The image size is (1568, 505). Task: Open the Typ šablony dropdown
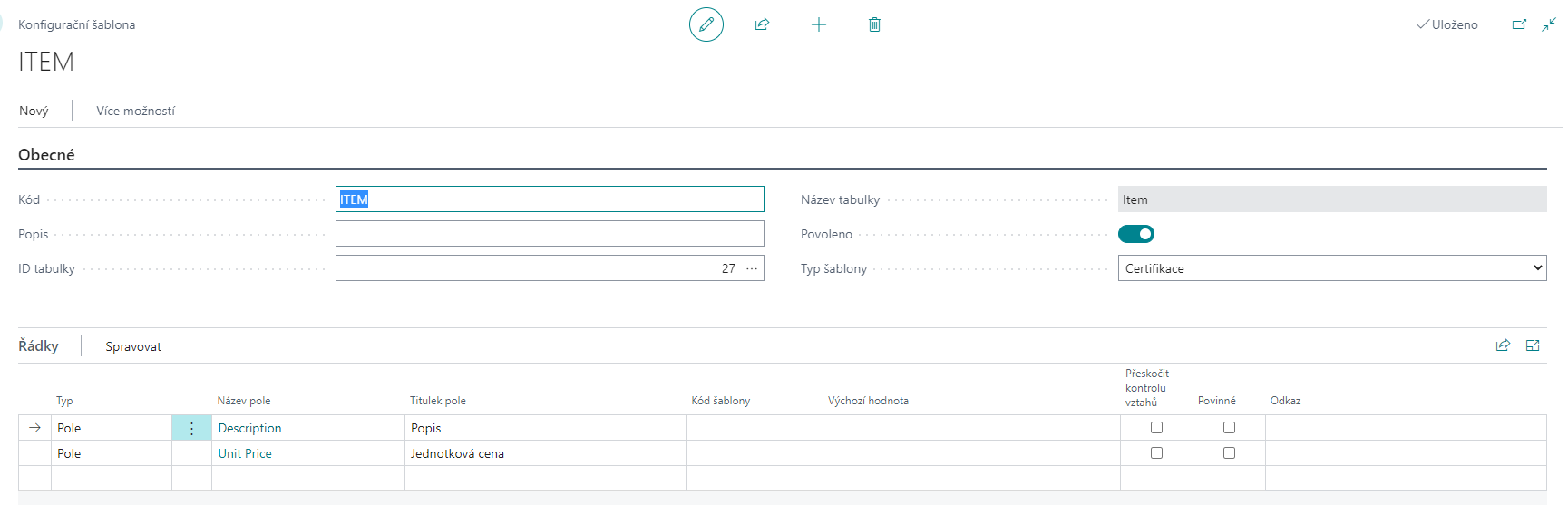1331,268
